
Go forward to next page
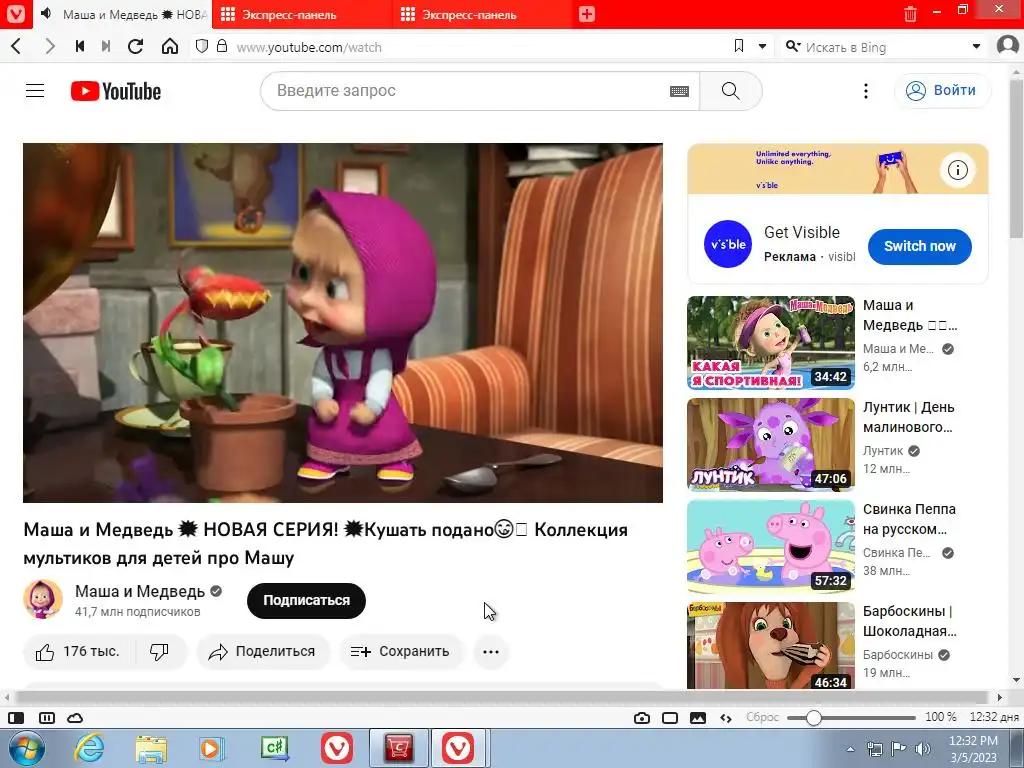click(50, 46)
